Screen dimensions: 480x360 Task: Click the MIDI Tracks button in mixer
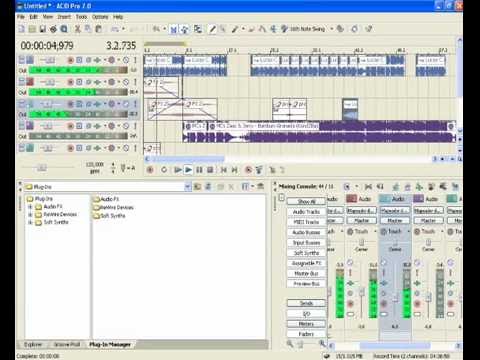[x=306, y=222]
